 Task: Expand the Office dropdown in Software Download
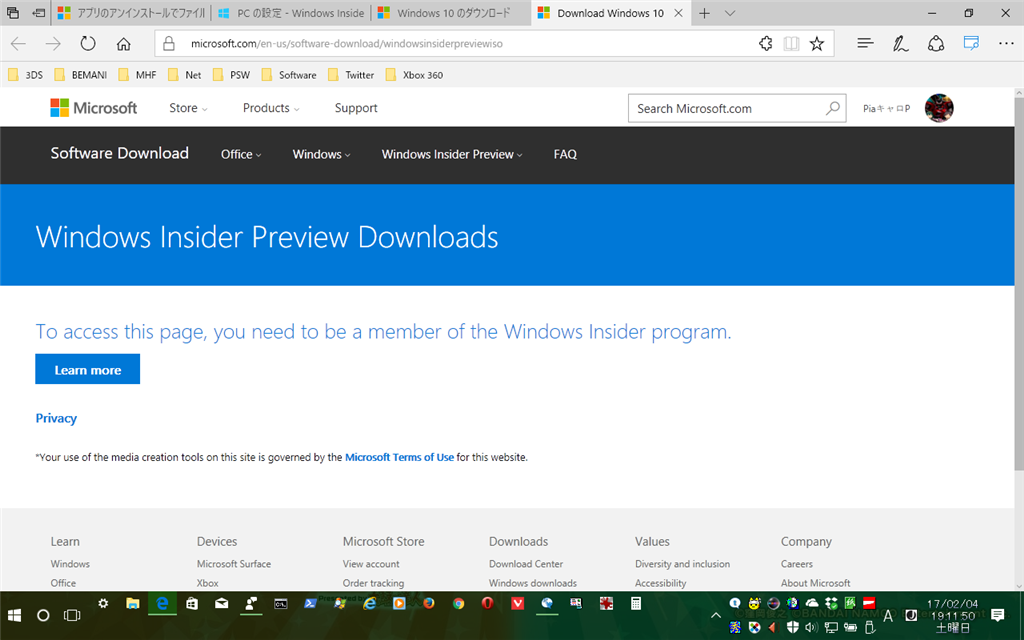241,154
